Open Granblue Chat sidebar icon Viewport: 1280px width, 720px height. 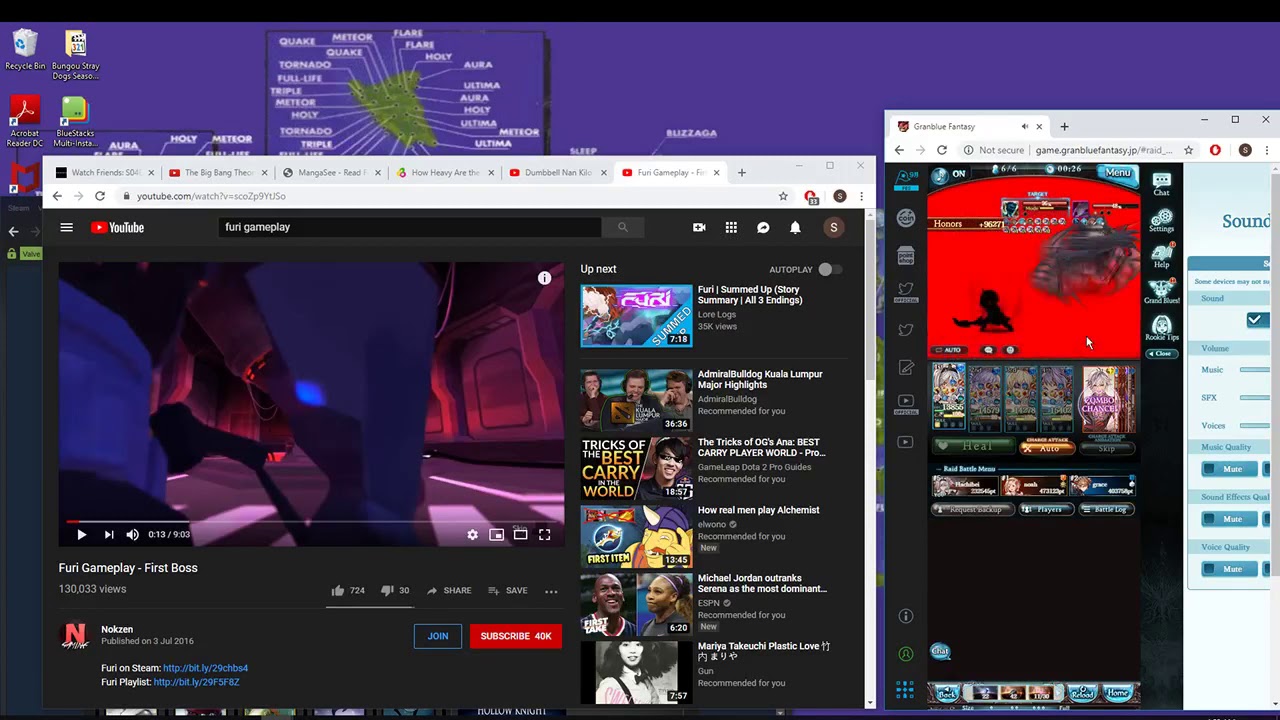point(1161,184)
